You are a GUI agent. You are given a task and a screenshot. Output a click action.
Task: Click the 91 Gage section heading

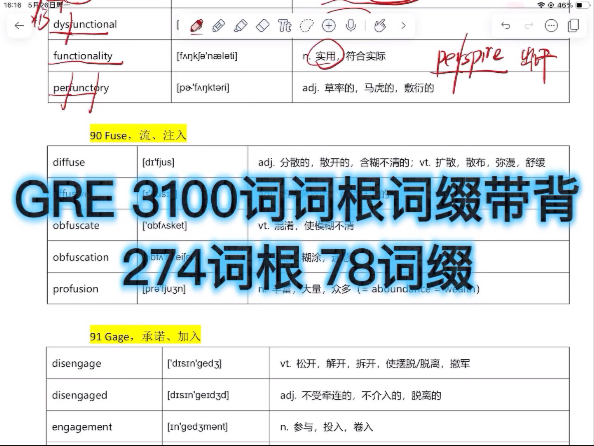coord(145,336)
